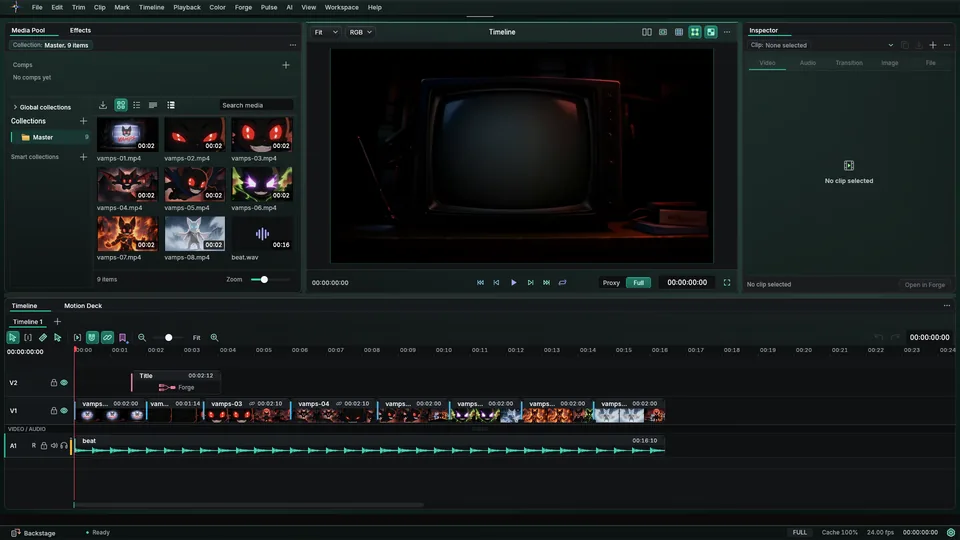Image resolution: width=960 pixels, height=540 pixels.
Task: Hide the V2 track with eye icon
Action: 64,383
